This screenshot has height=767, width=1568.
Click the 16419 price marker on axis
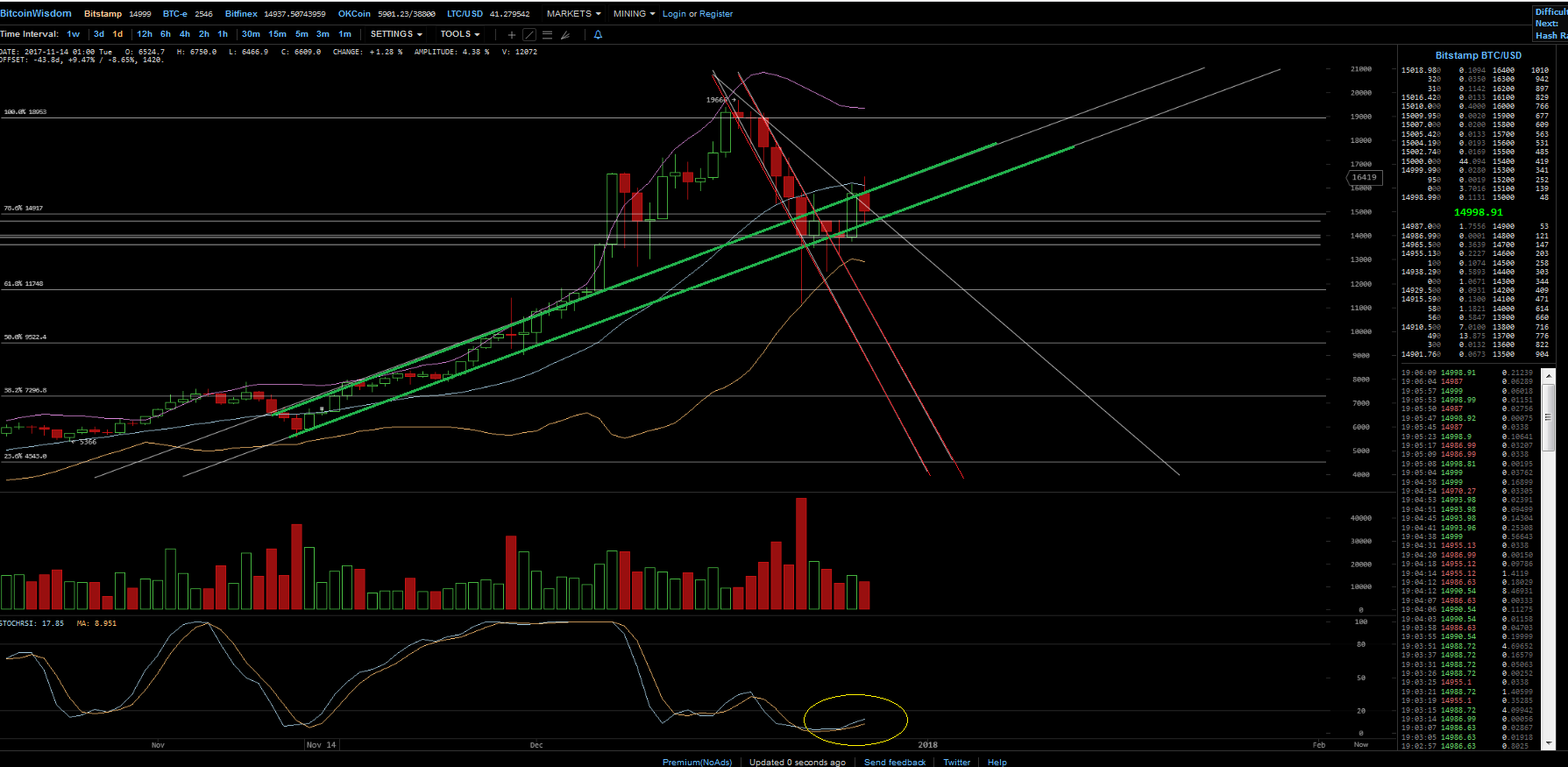pyautogui.click(x=1364, y=178)
